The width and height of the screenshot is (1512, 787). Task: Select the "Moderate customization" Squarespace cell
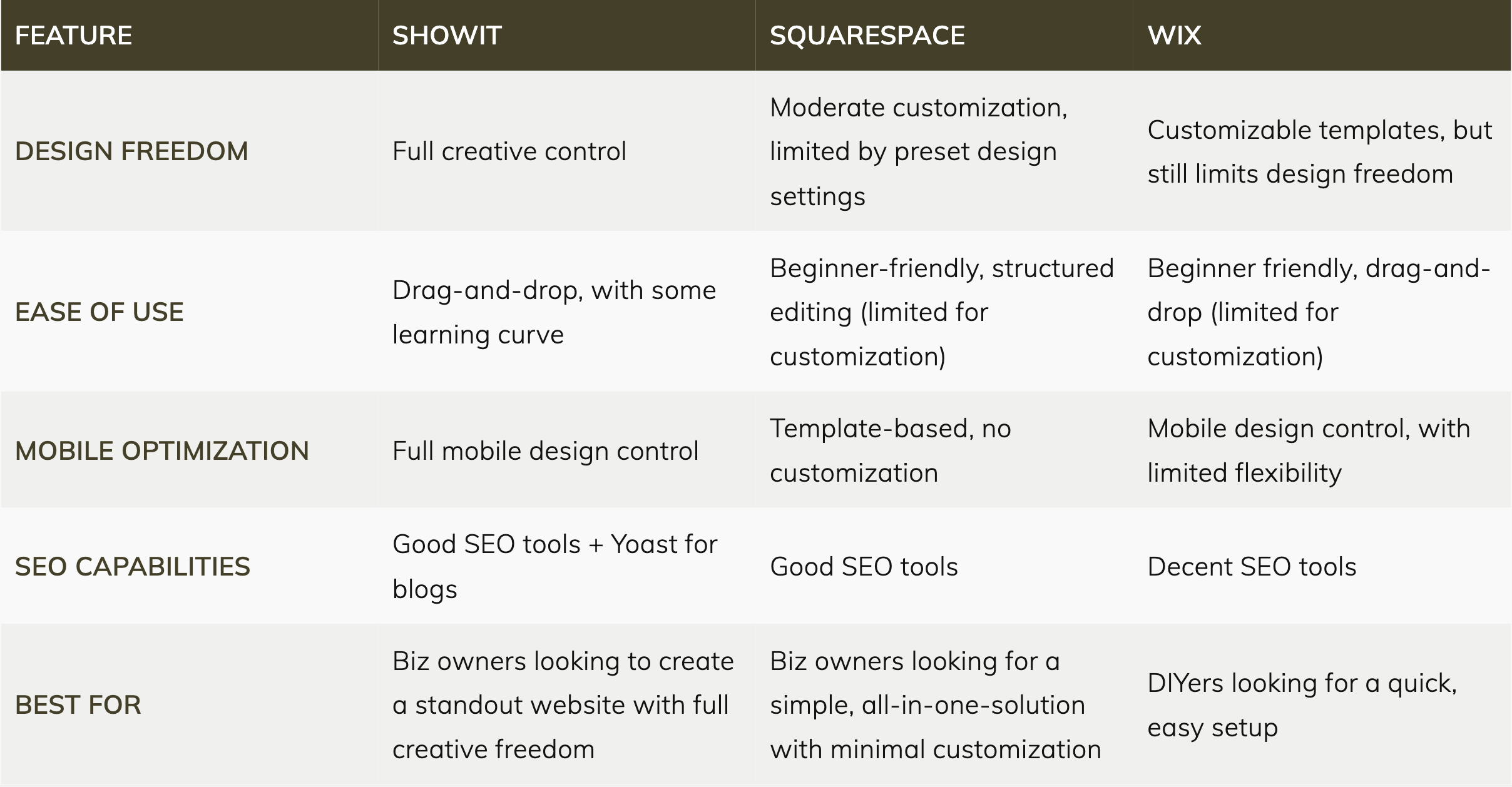tap(918, 151)
